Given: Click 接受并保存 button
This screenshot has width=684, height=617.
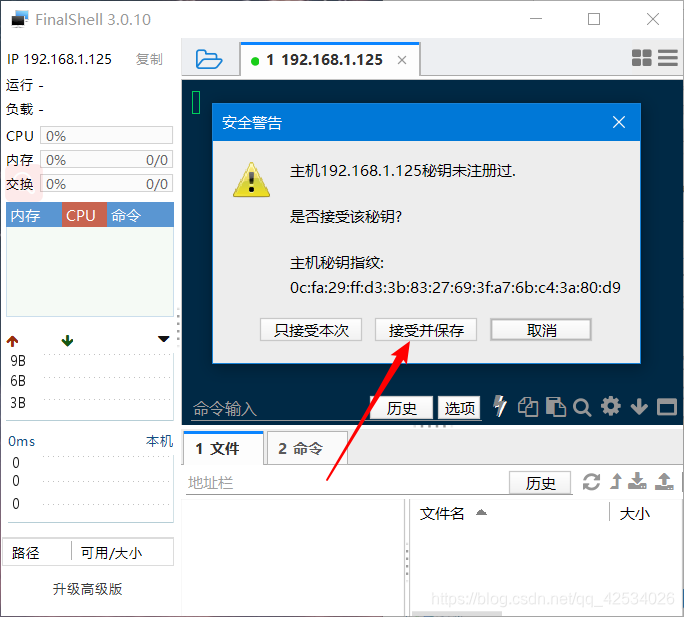Looking at the screenshot, I should point(426,330).
